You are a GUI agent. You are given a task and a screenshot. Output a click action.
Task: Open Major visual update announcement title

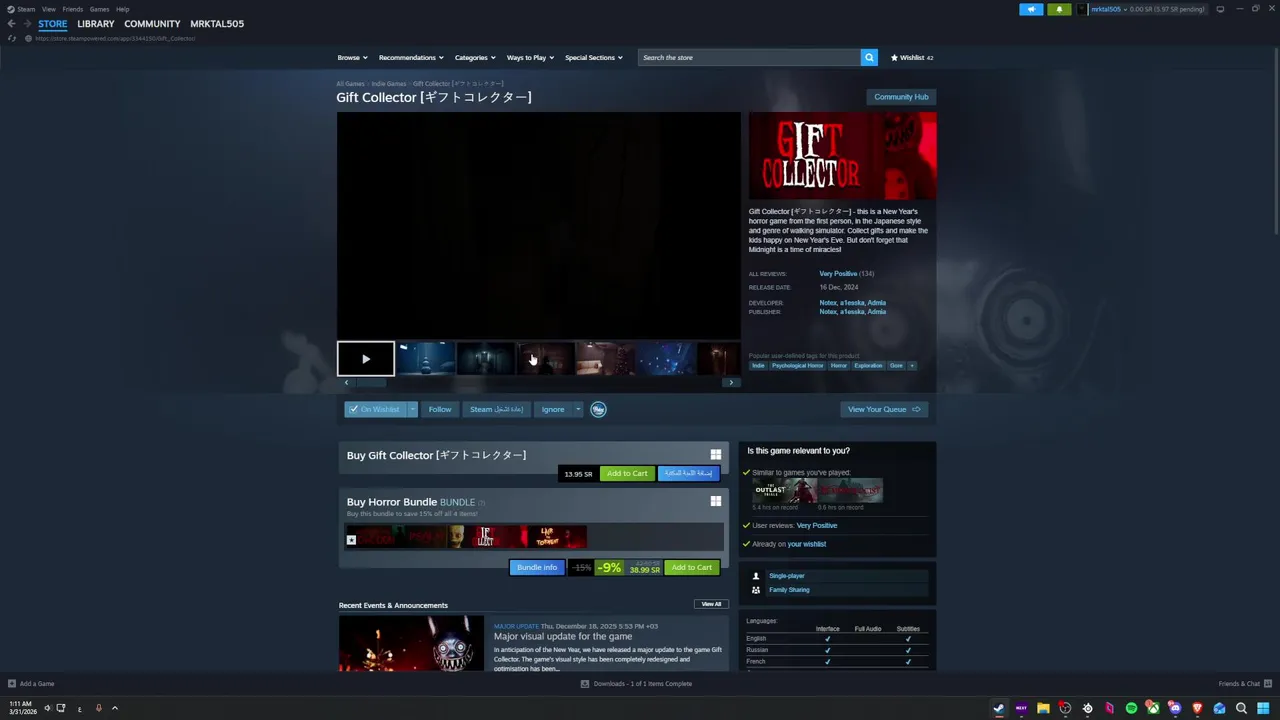563,636
